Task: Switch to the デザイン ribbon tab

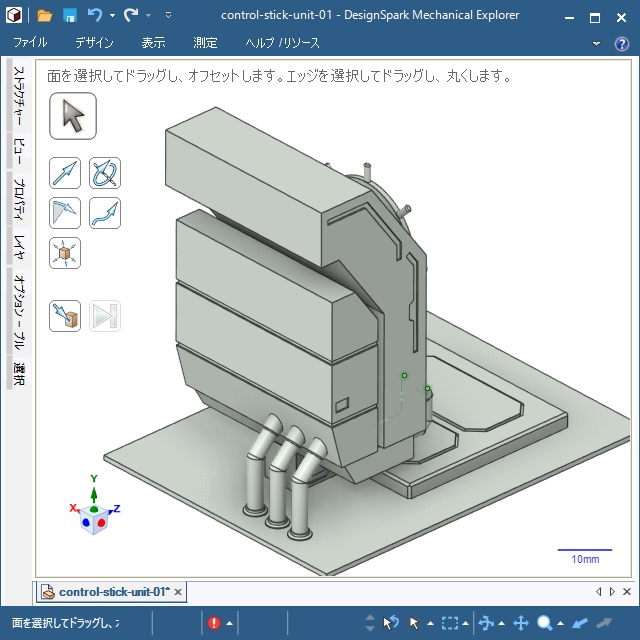Action: click(94, 43)
